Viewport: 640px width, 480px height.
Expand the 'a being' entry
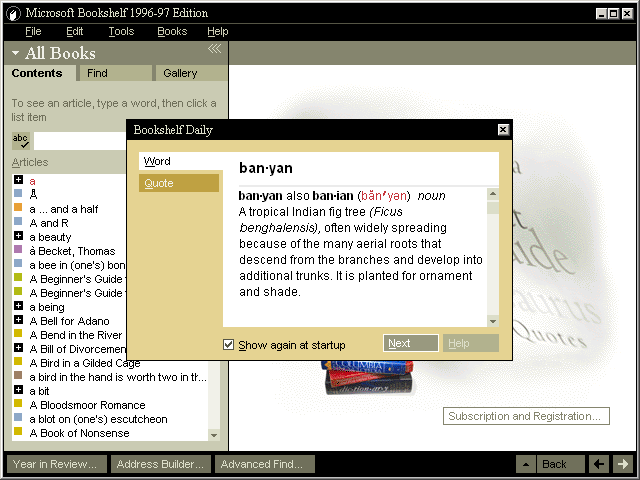[x=18, y=305]
